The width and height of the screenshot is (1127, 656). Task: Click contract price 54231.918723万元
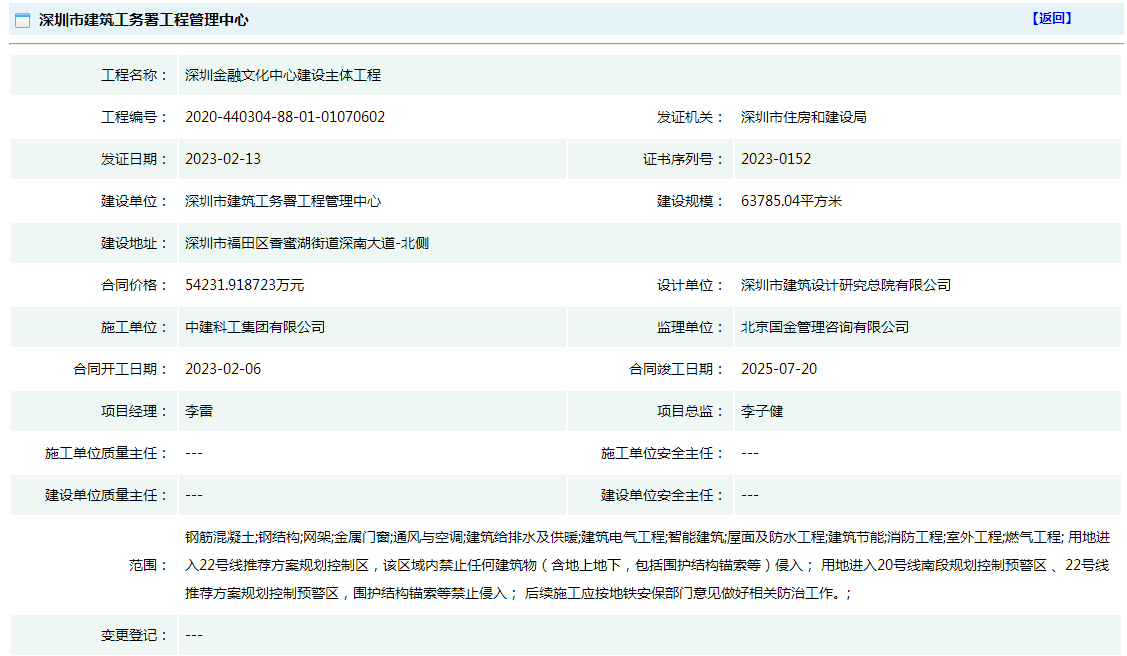245,285
